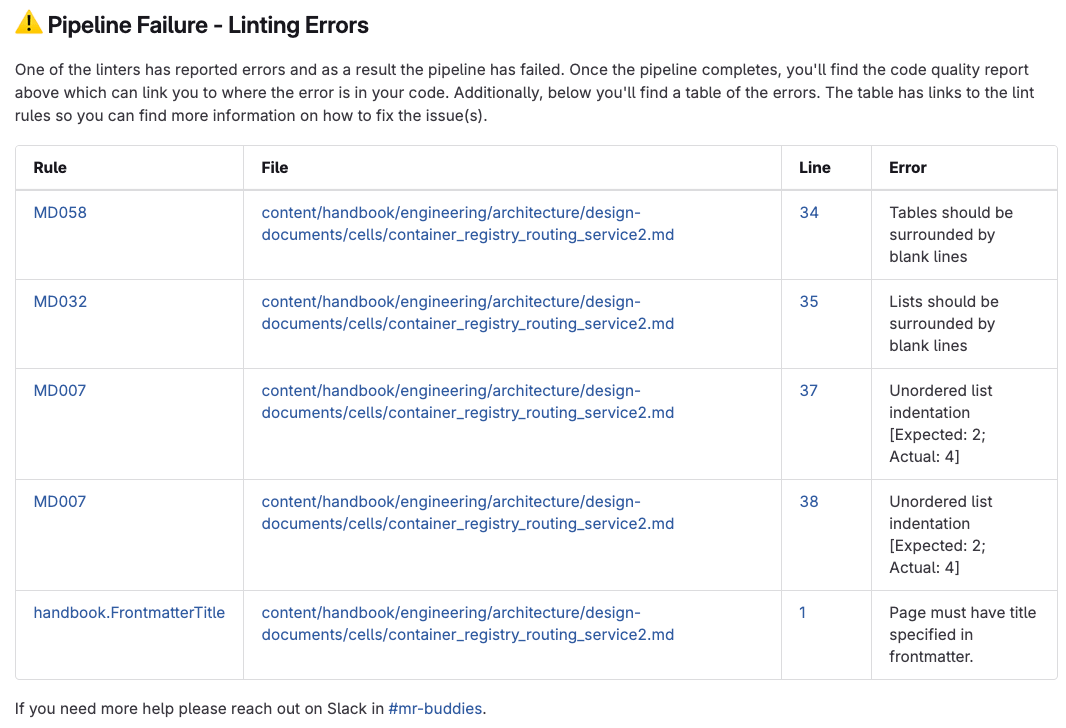
Task: Select the indentation error text in line 37 row
Action: [940, 423]
